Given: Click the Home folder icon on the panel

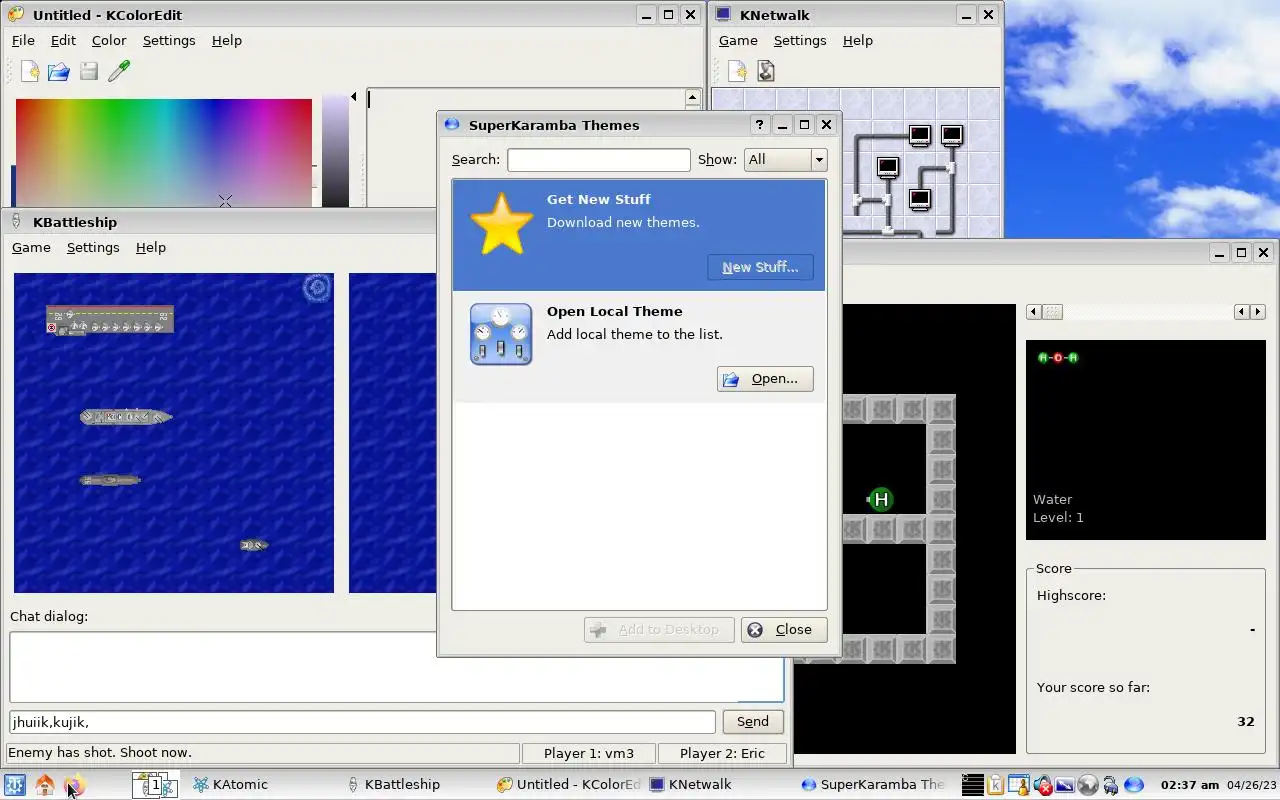Looking at the screenshot, I should (45, 785).
